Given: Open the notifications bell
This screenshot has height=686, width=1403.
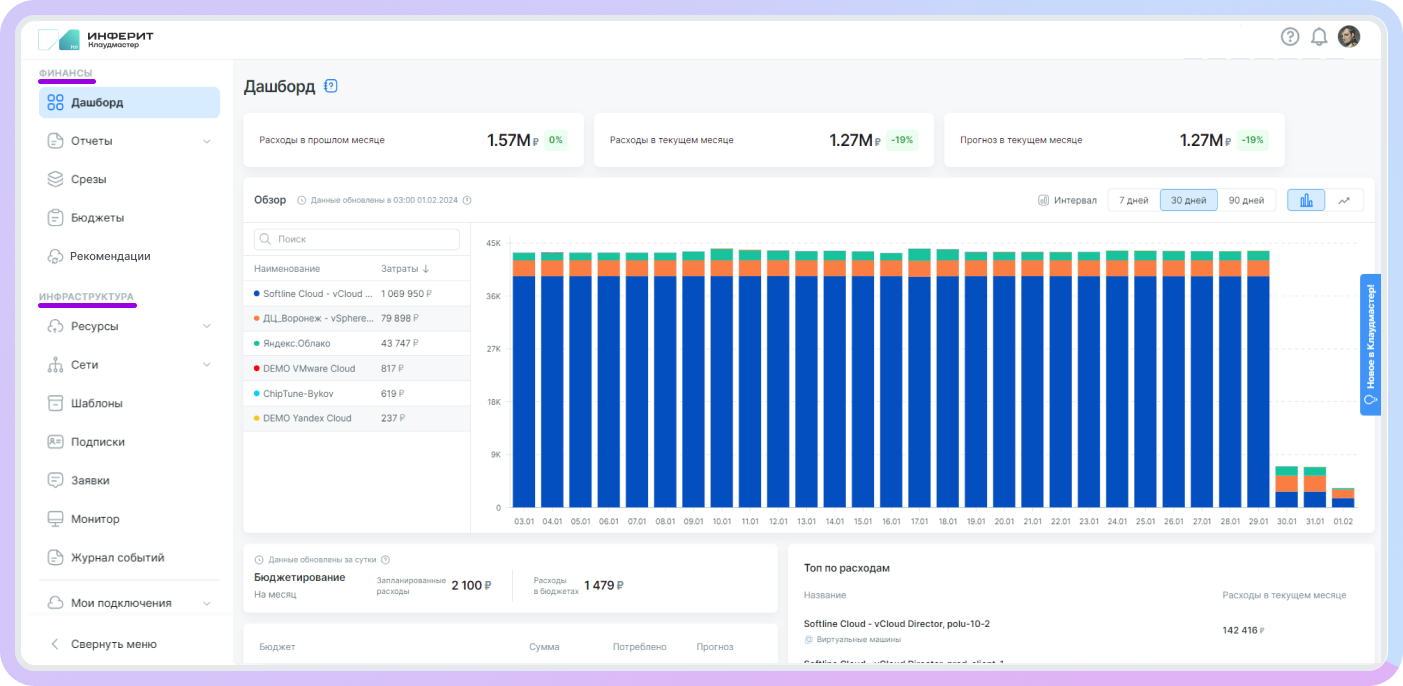Looking at the screenshot, I should (x=1319, y=37).
